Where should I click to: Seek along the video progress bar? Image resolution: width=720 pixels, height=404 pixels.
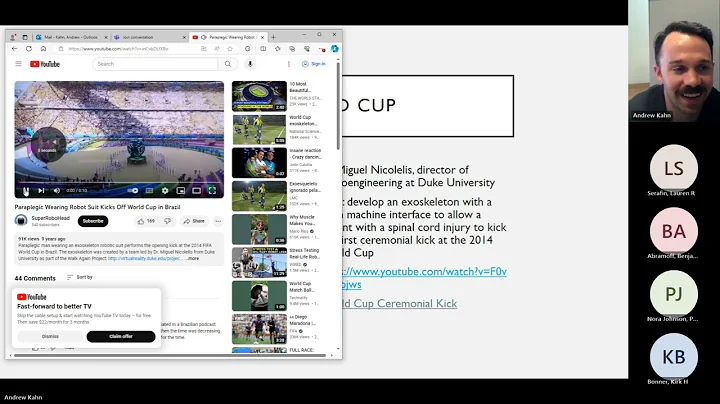click(x=119, y=183)
